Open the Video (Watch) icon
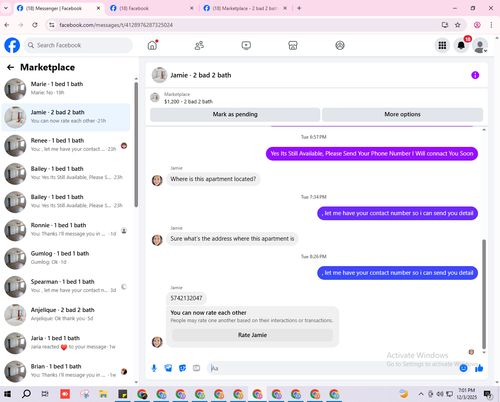Screen dimensions: 500x402 [x=246, y=45]
